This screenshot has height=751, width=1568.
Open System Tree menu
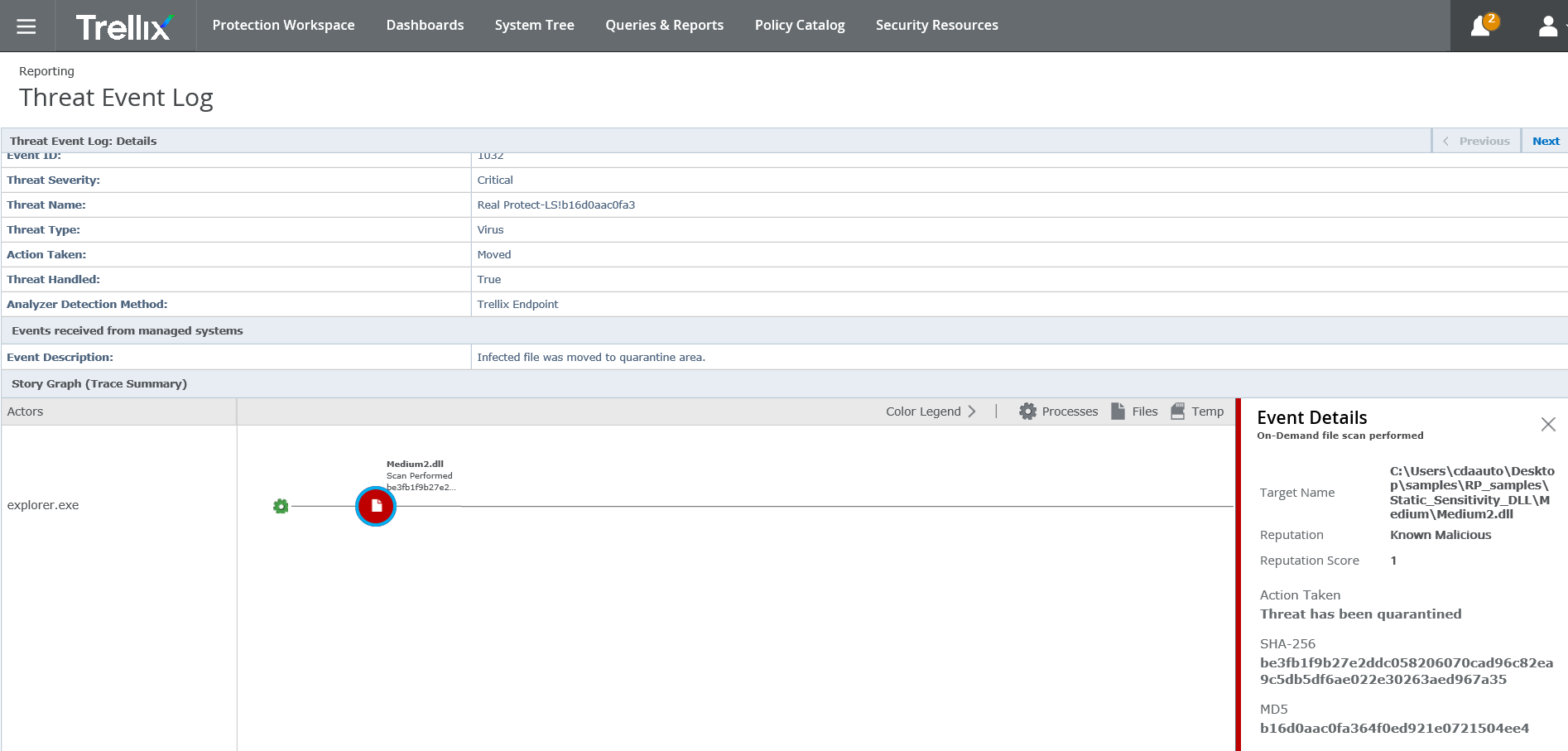click(534, 26)
